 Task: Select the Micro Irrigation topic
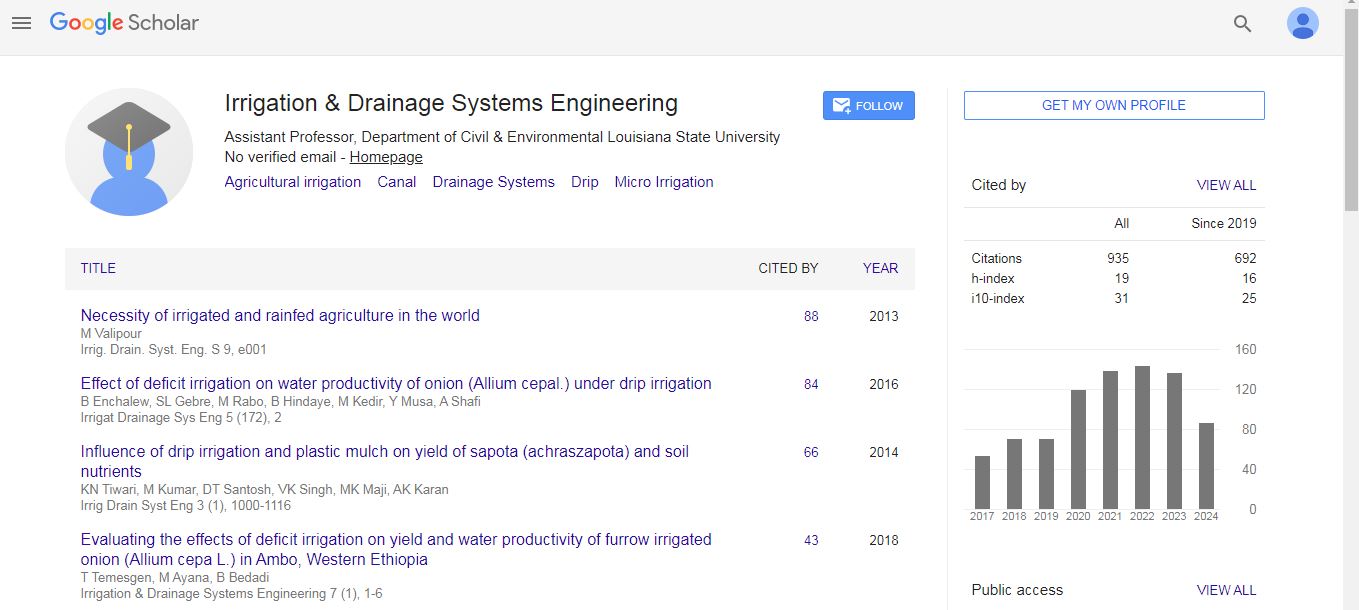pos(663,182)
